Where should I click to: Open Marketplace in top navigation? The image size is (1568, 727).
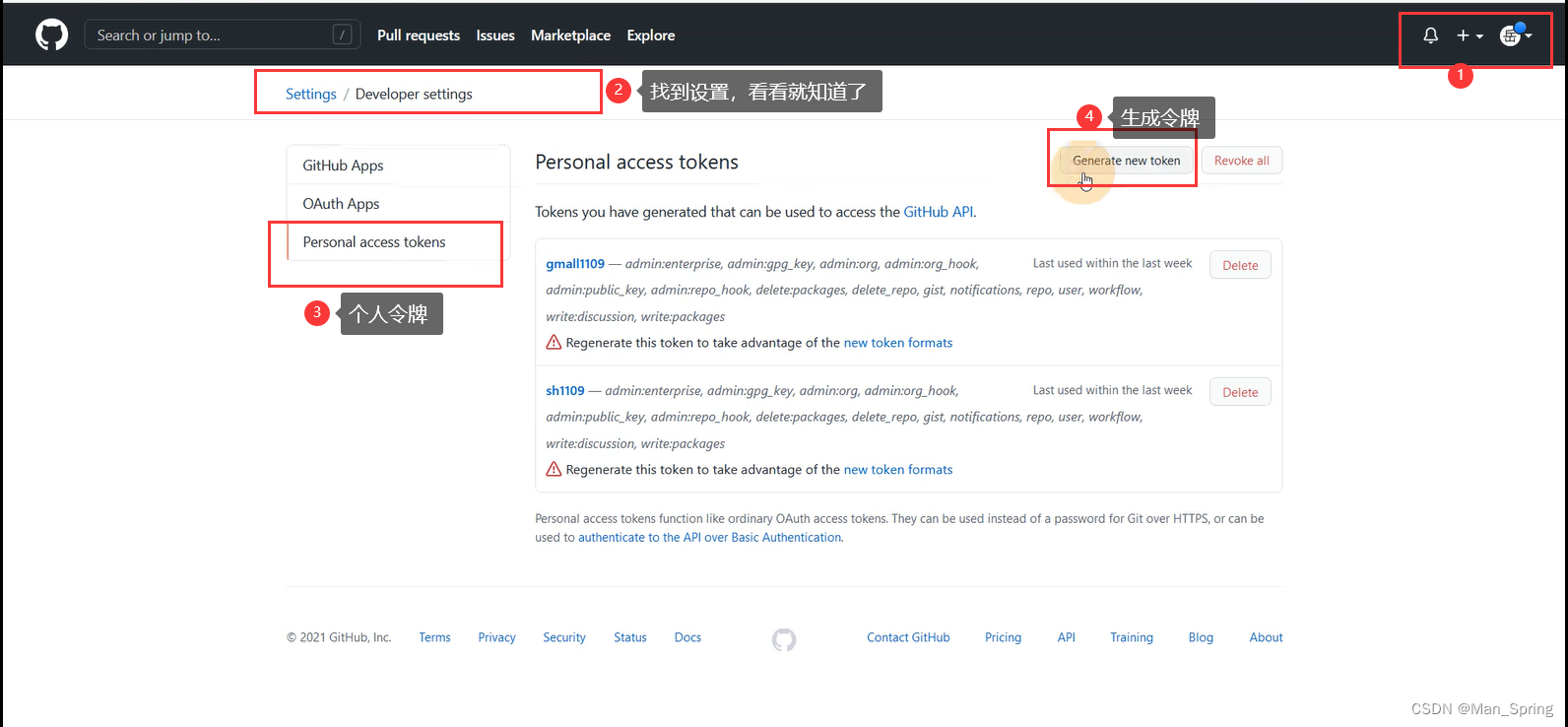[x=570, y=35]
